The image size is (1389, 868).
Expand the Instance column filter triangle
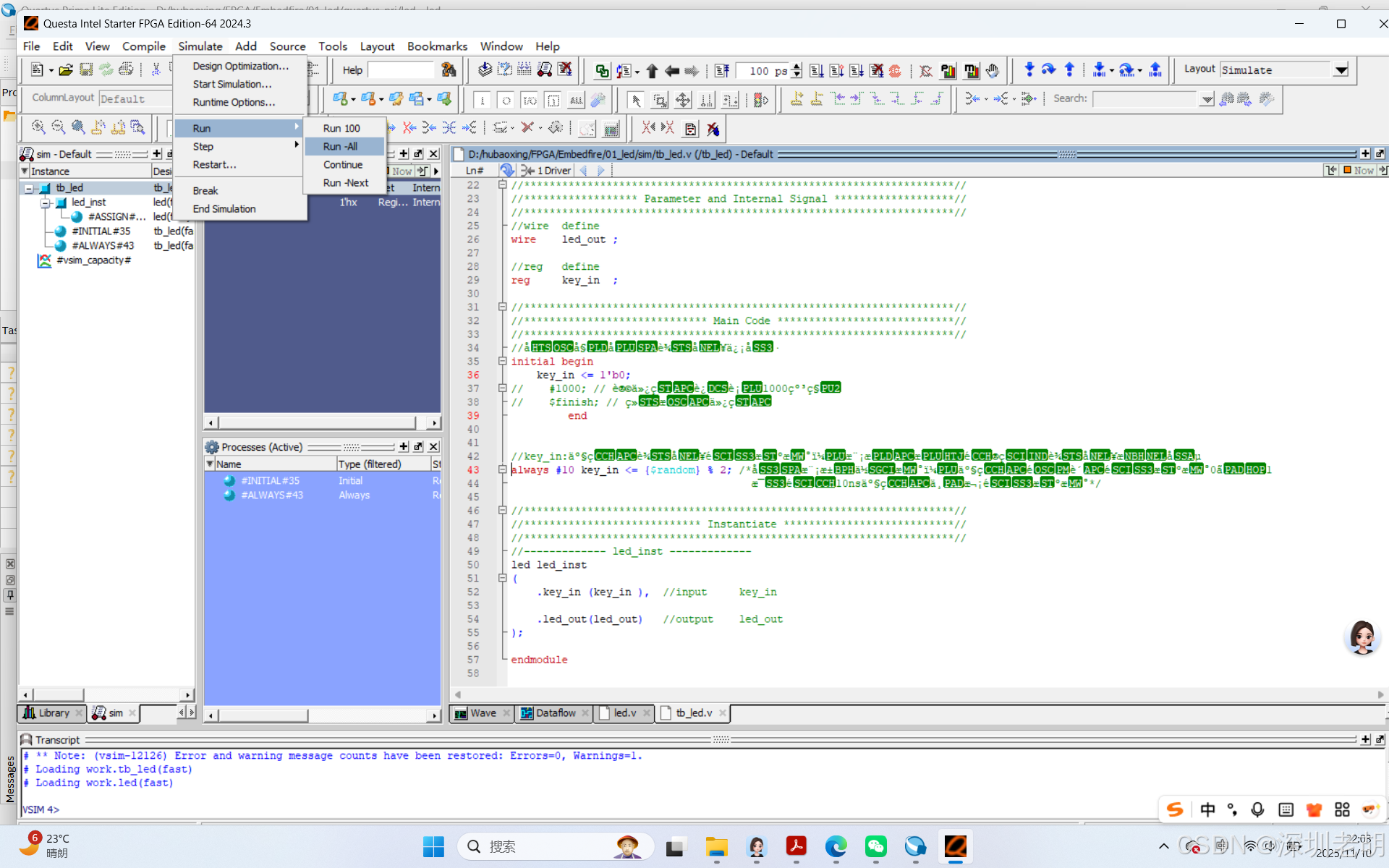pyautogui.click(x=25, y=171)
